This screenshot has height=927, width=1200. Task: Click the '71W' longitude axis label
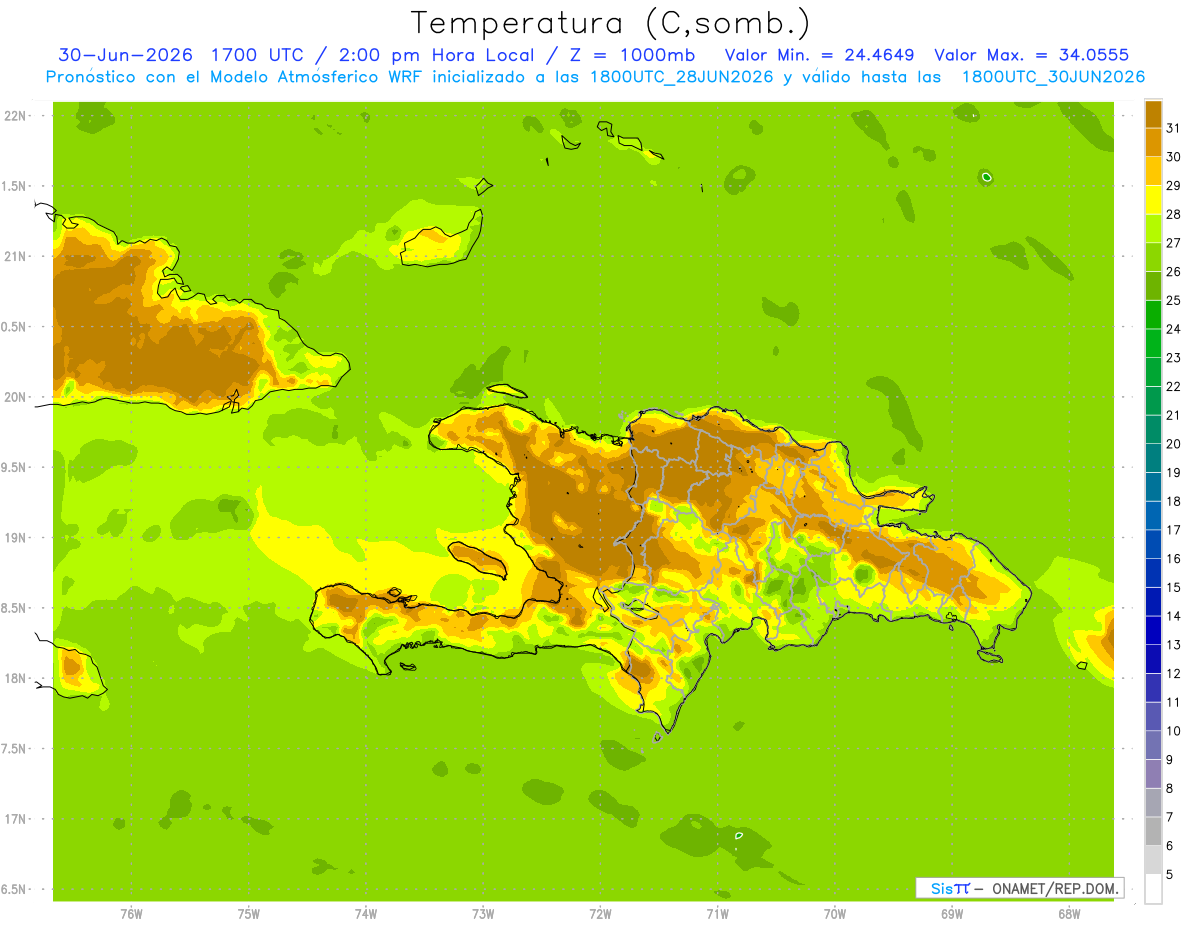(717, 914)
